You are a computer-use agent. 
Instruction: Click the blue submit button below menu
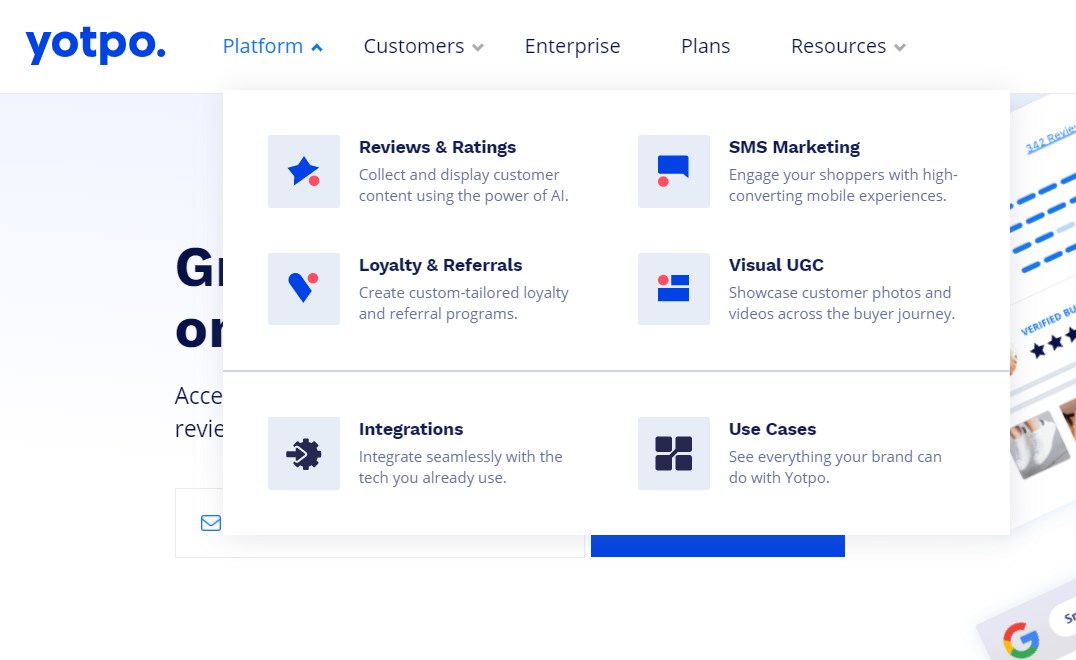[718, 545]
